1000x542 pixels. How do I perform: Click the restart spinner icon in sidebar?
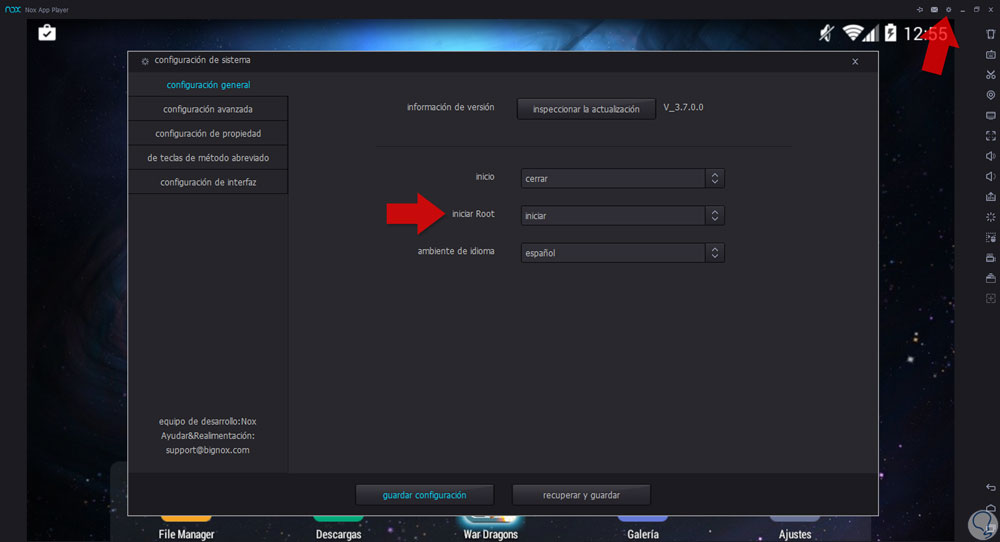[990, 217]
